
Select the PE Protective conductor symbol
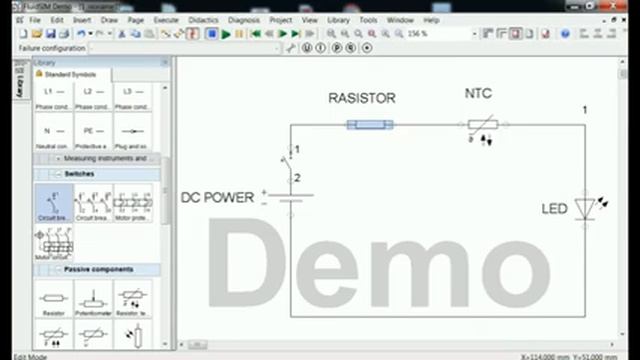(93, 132)
